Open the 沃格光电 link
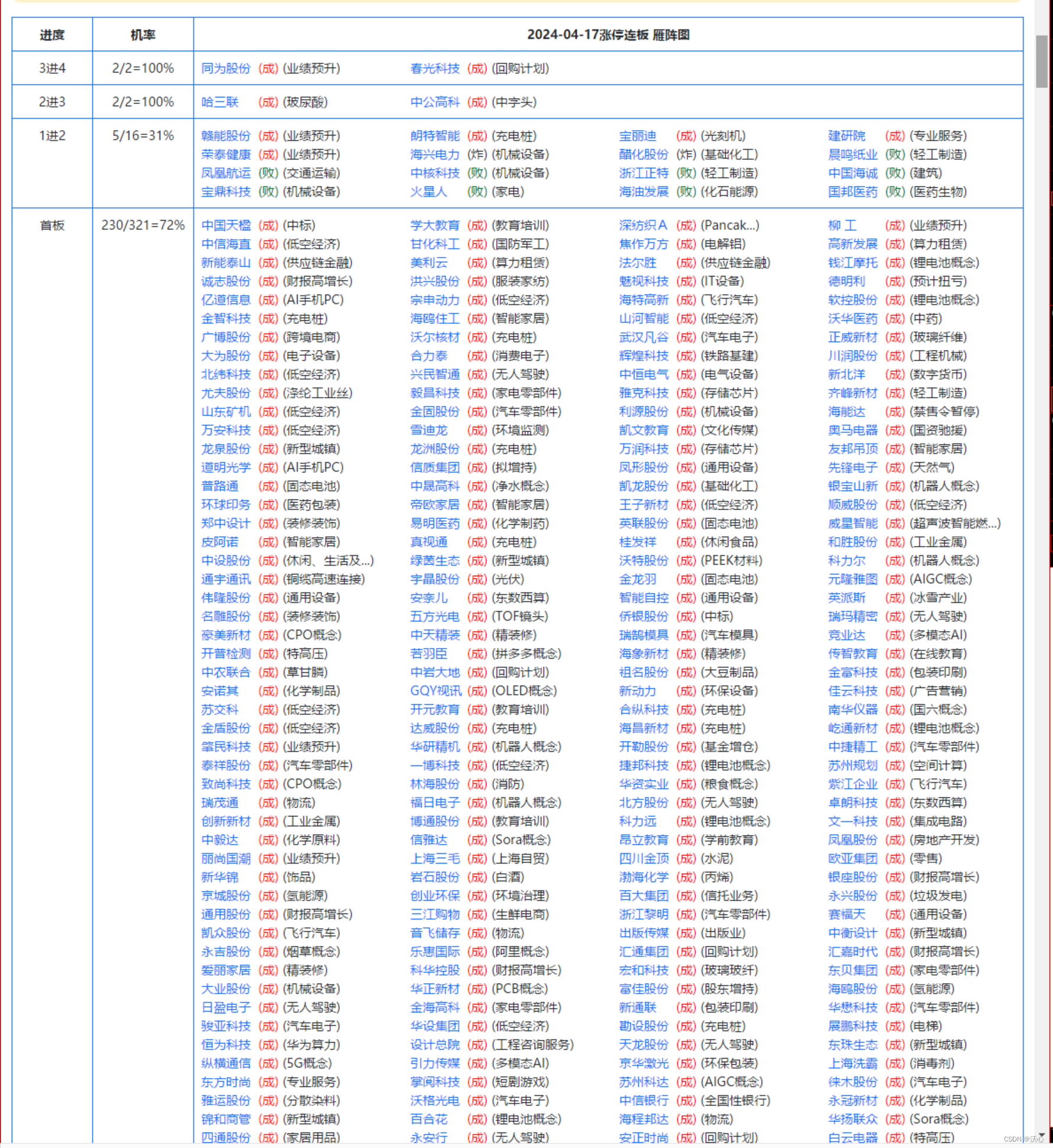This screenshot has height=1148, width=1053. pyautogui.click(x=435, y=1101)
